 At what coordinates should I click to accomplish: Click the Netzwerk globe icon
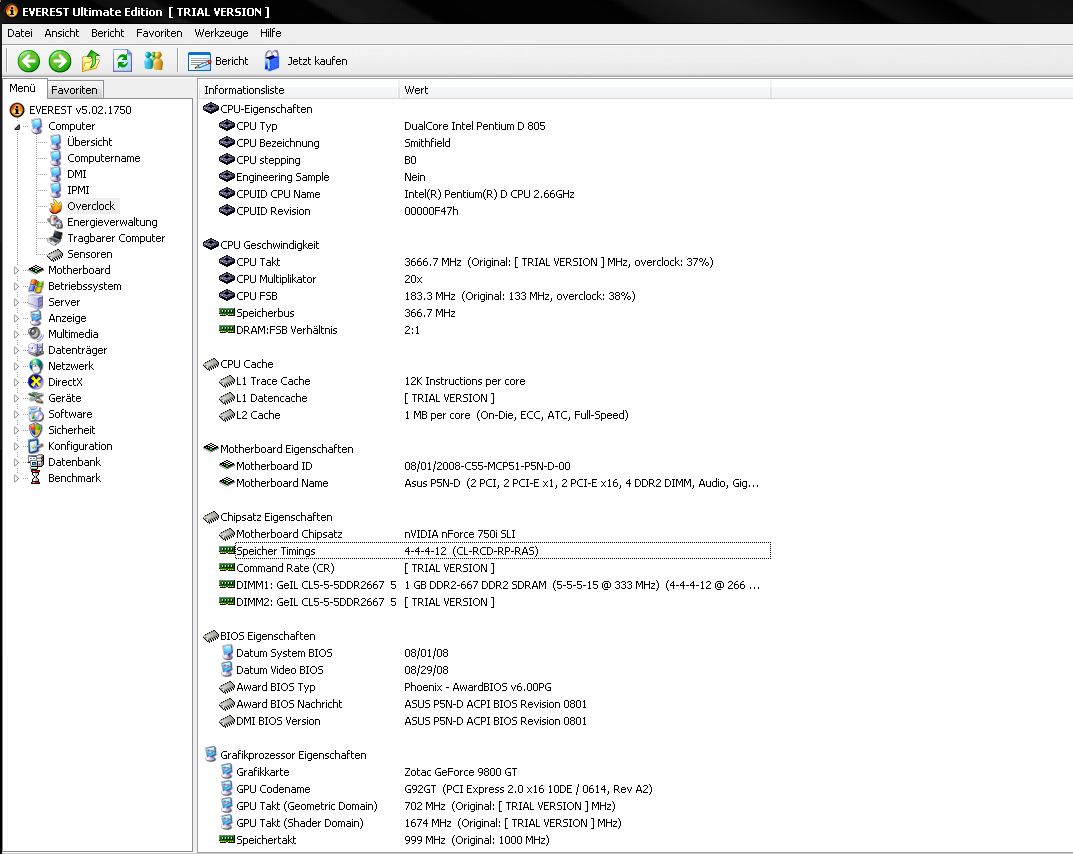(36, 366)
